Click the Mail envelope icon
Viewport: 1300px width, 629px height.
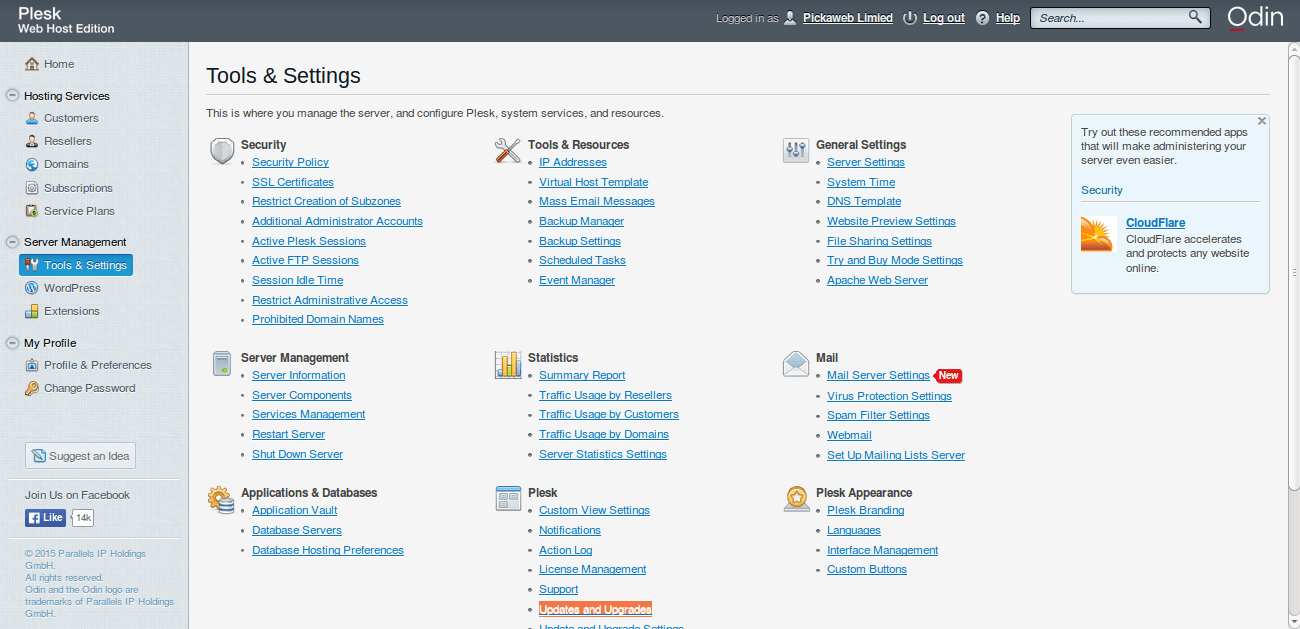pyautogui.click(x=796, y=364)
